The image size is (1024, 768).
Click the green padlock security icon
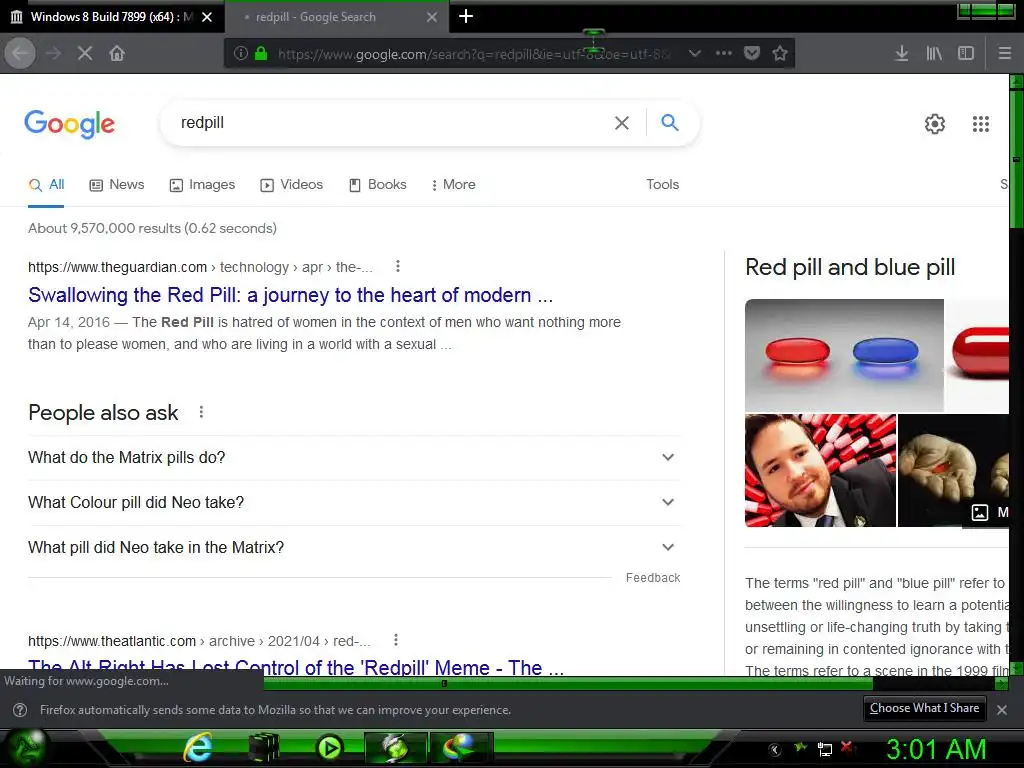coord(261,53)
